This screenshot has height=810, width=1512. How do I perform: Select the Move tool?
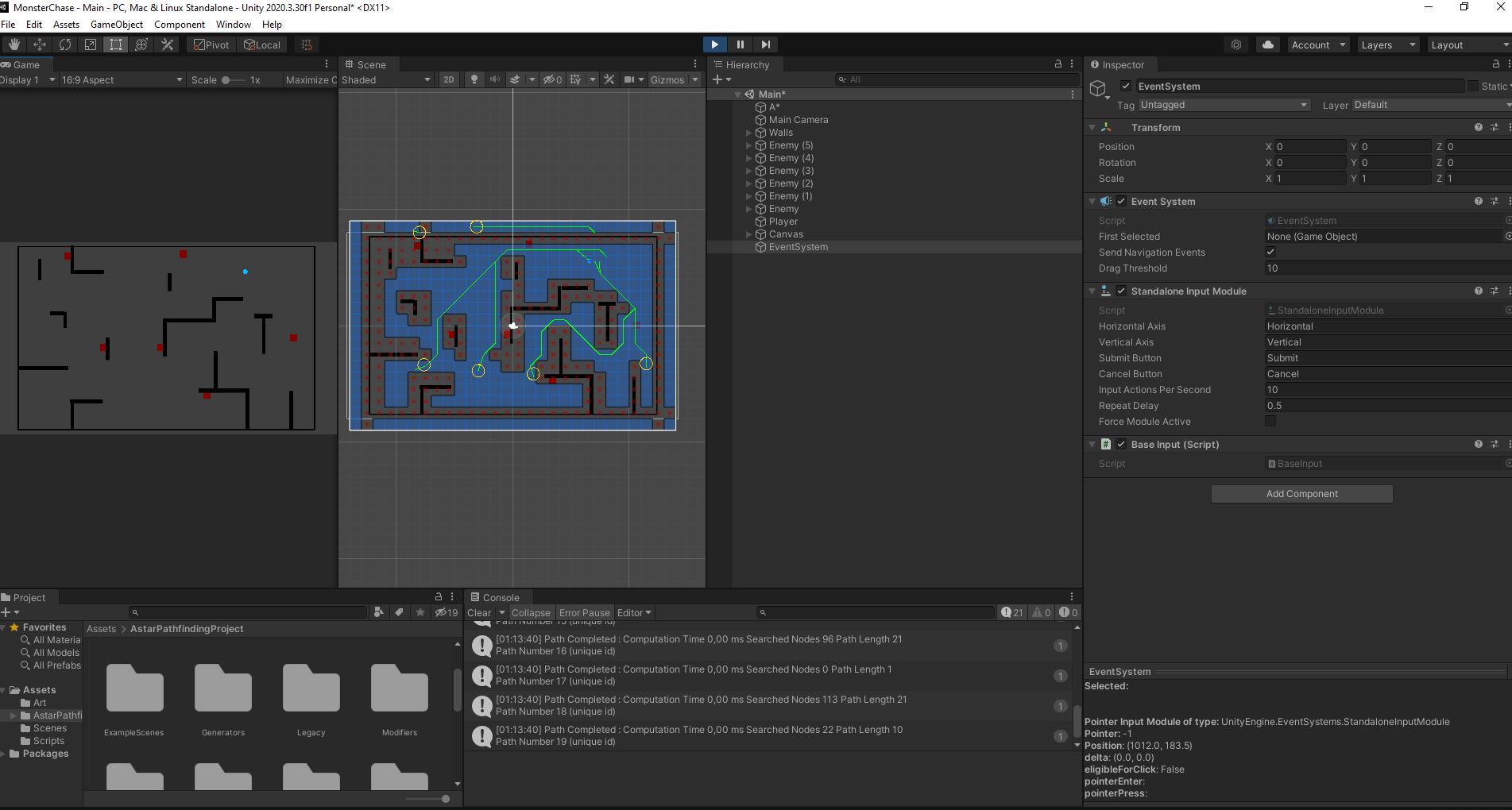tap(39, 44)
